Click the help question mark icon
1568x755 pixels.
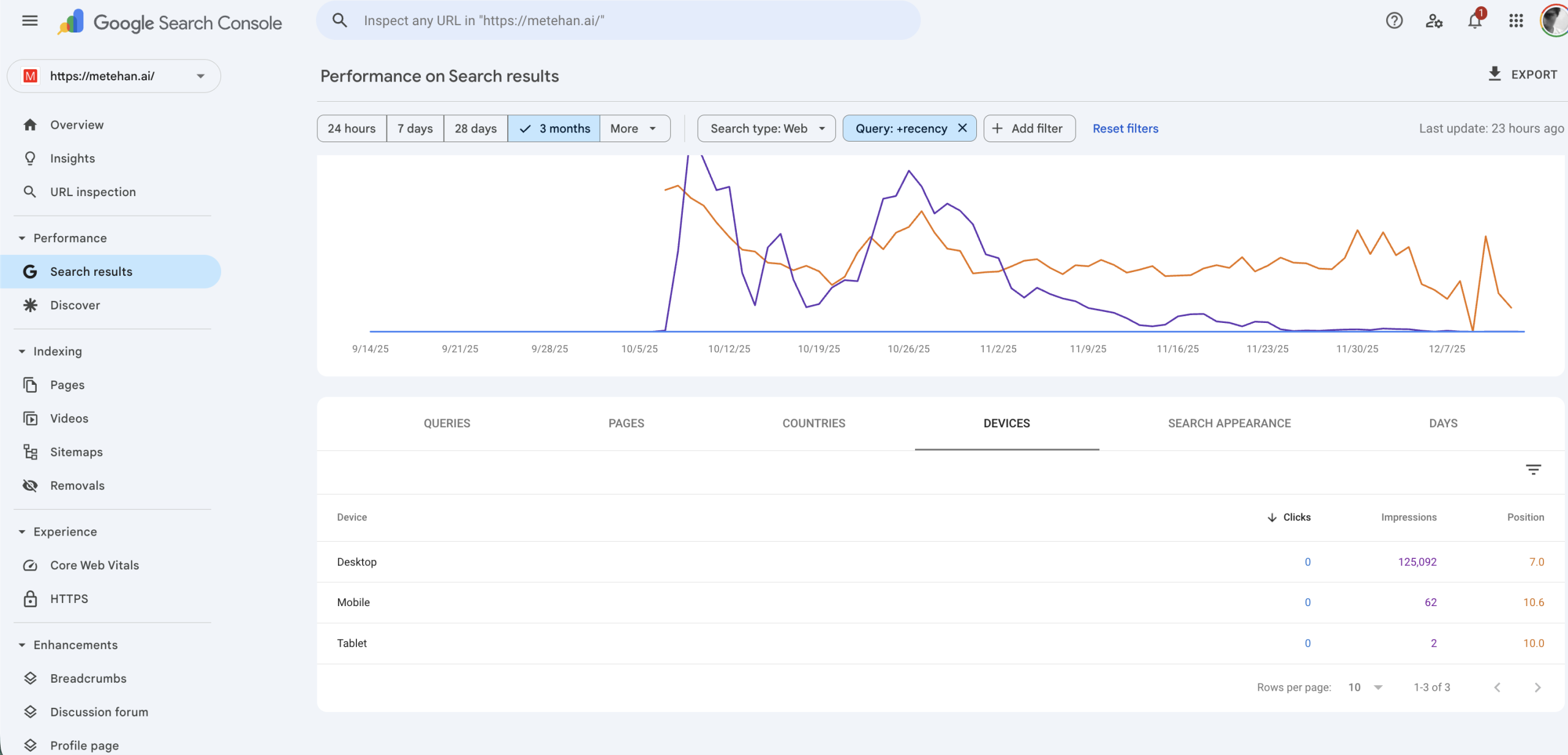pyautogui.click(x=1394, y=21)
